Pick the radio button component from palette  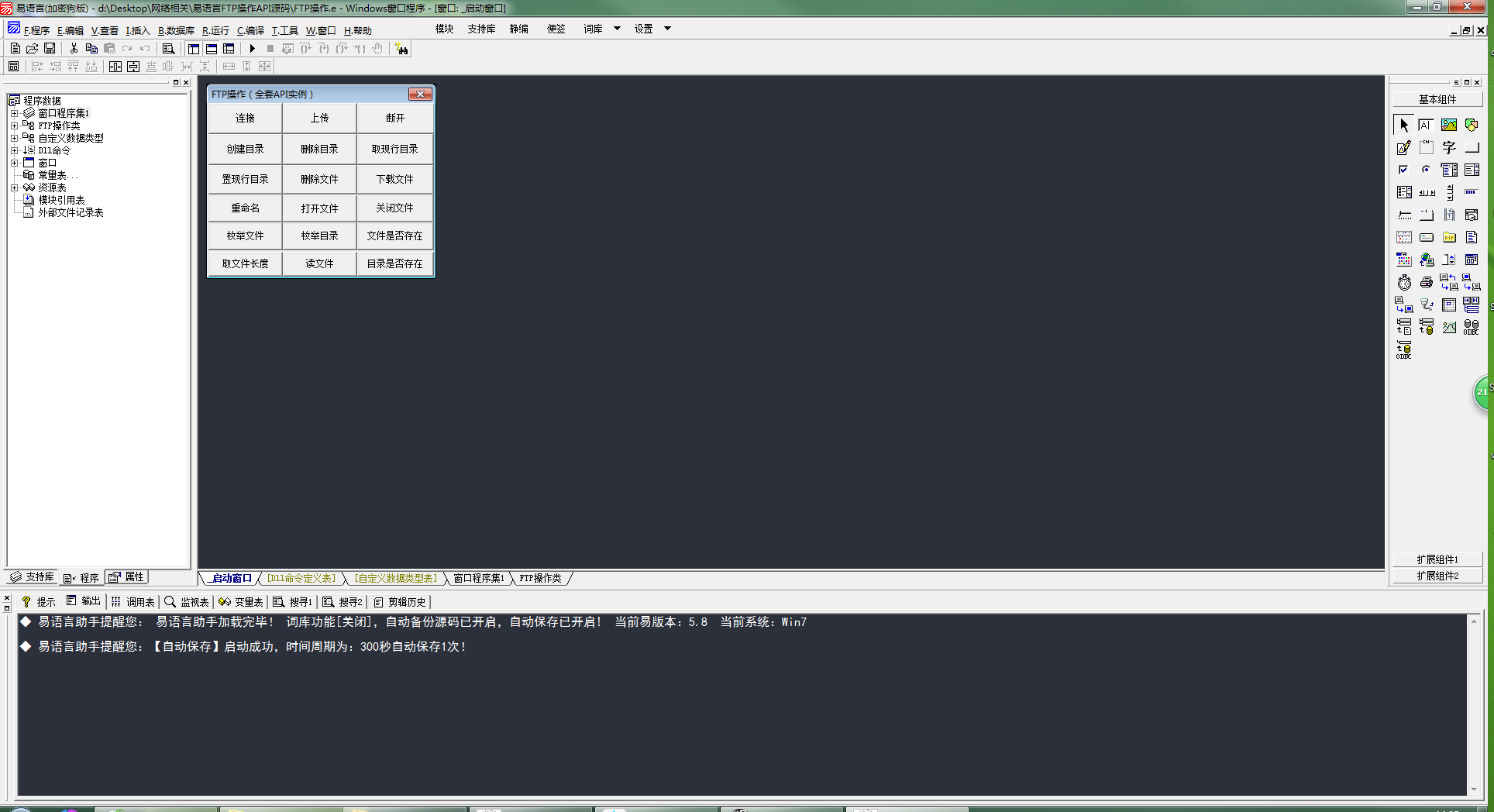tap(1426, 170)
